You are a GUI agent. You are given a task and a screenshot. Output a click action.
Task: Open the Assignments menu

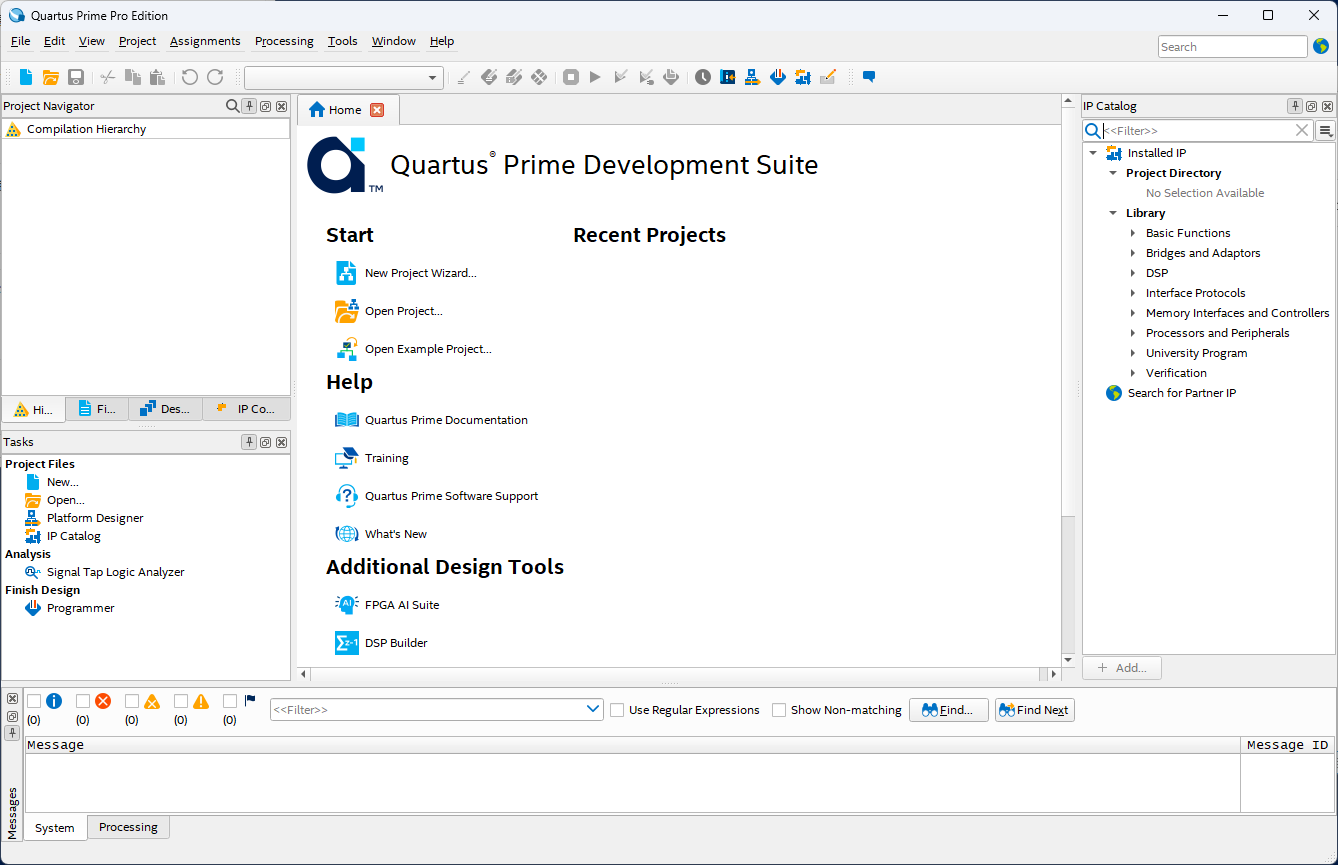[205, 41]
